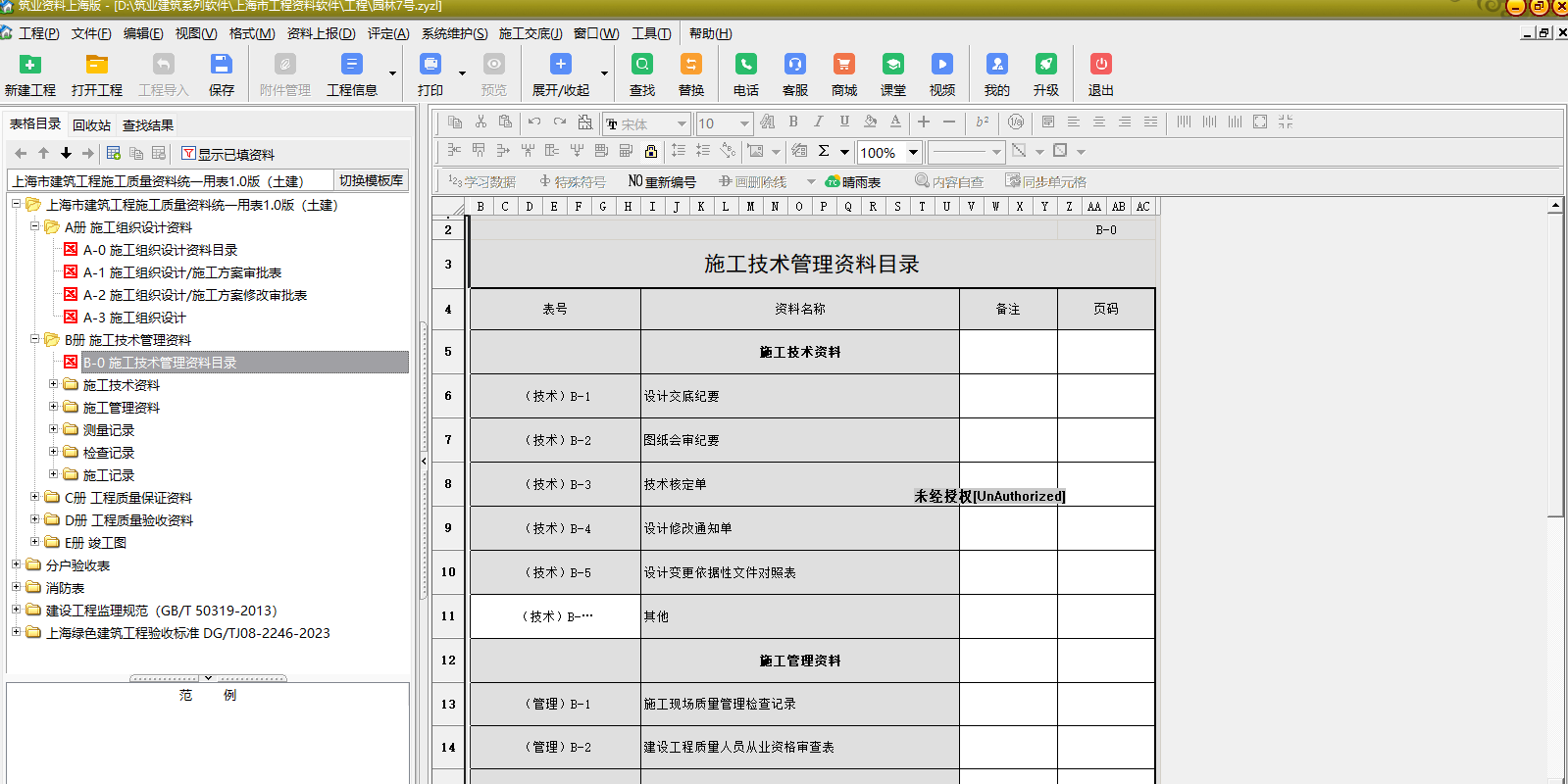
Task: Switch to the 回收站 tab
Action: [91, 125]
